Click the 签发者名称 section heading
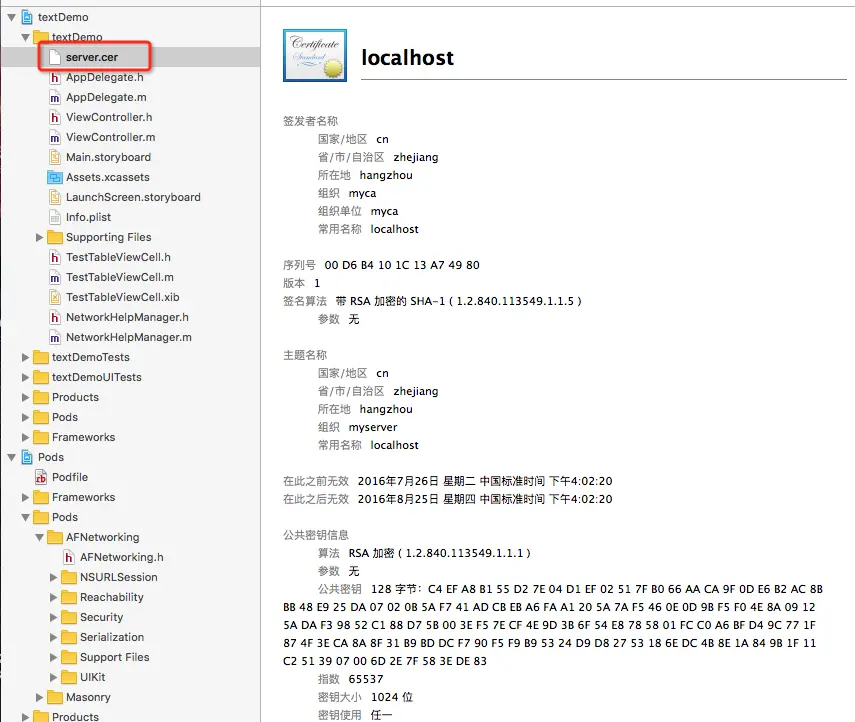Viewport: 855px width, 722px height. pyautogui.click(x=310, y=121)
